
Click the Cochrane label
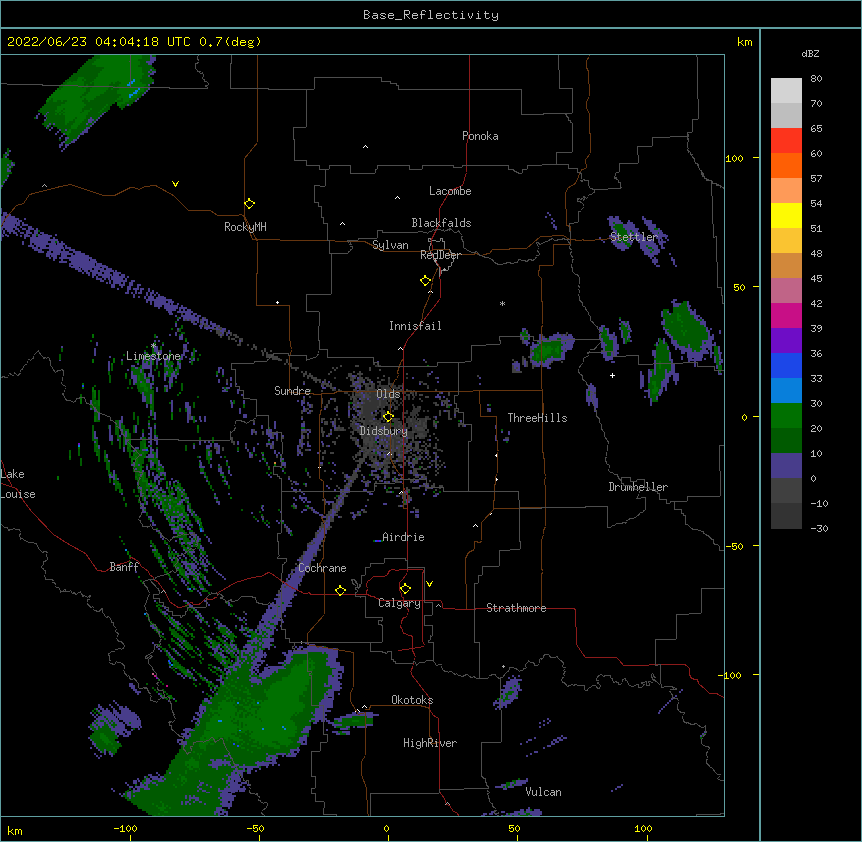click(322, 568)
